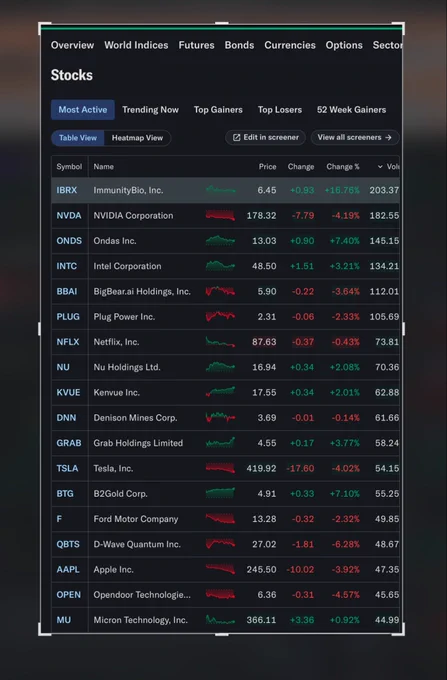Click the Intel Corporation name
447x680 pixels.
pos(127,266)
